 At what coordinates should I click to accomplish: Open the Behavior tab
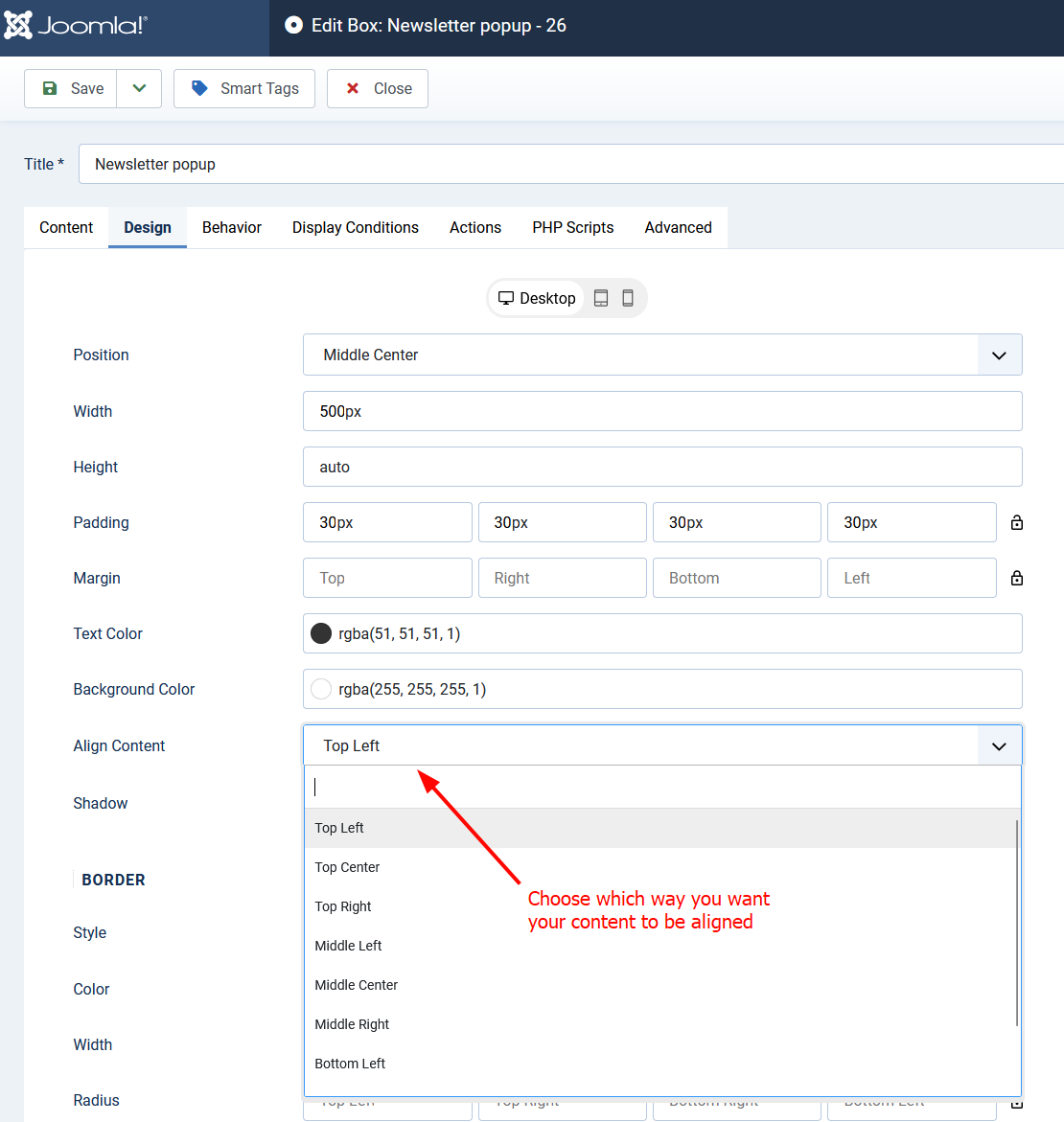coord(232,227)
